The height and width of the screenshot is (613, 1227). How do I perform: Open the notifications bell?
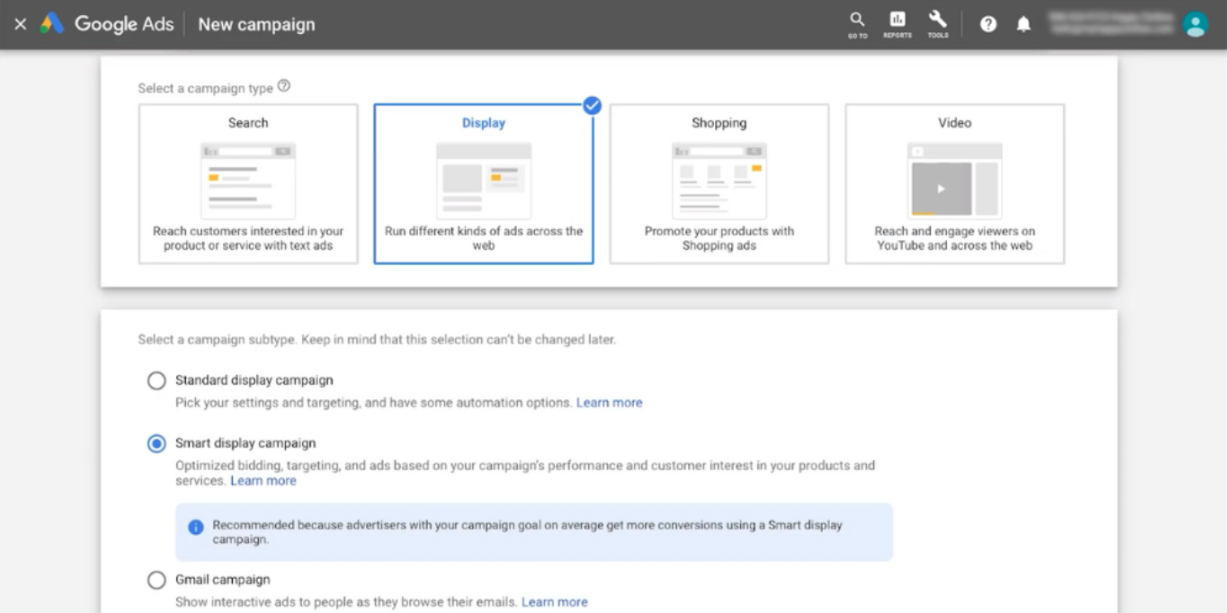click(x=1023, y=24)
